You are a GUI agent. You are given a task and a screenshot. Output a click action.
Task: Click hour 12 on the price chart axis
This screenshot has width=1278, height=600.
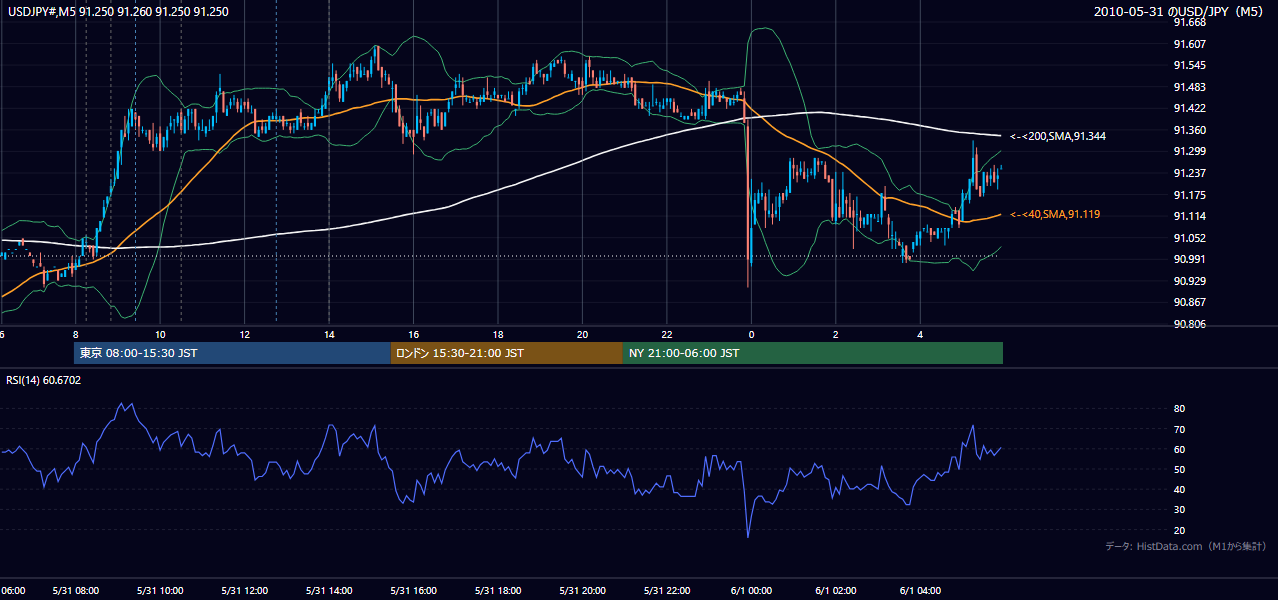click(x=244, y=335)
